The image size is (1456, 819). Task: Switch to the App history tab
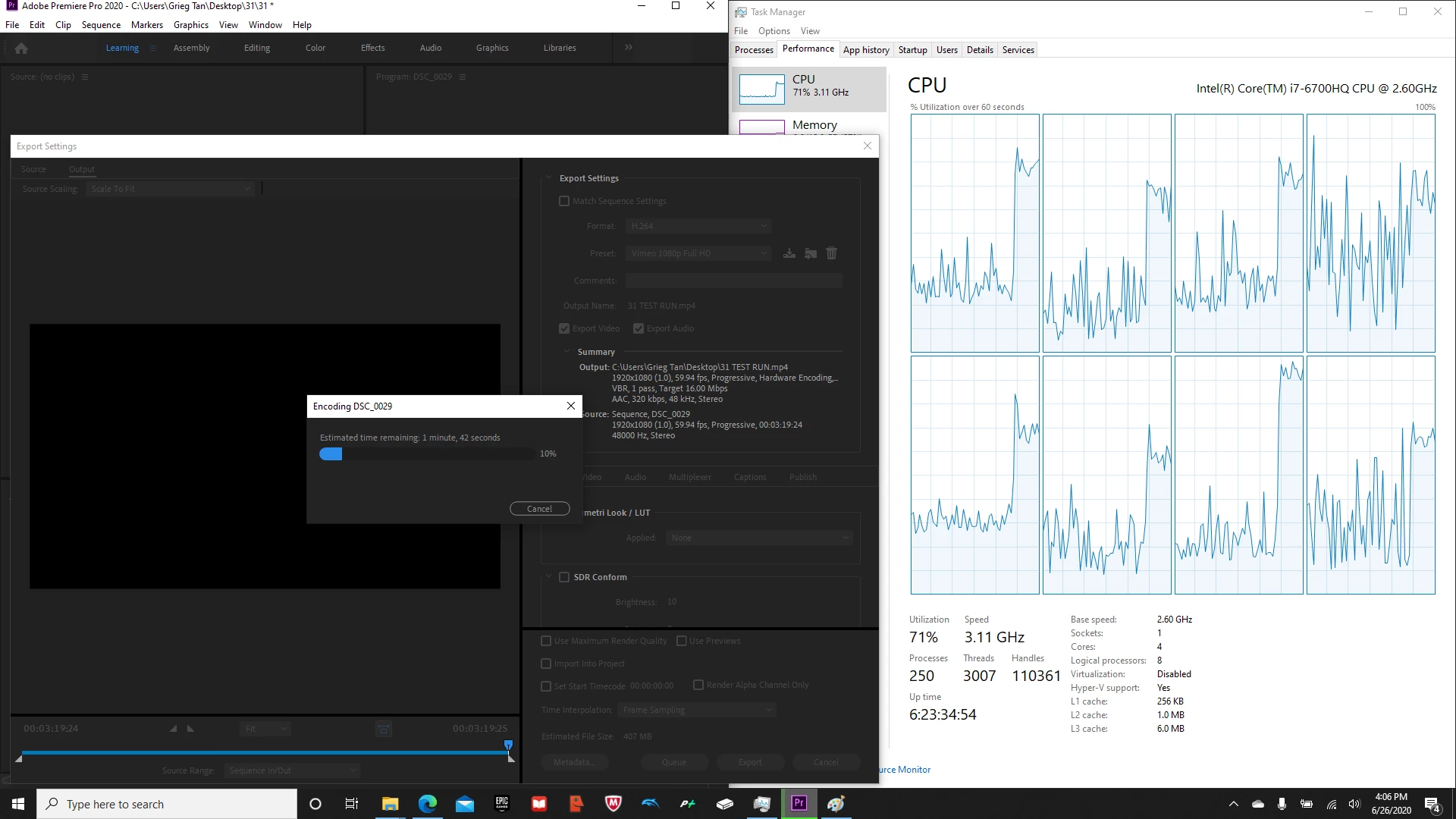pos(866,50)
